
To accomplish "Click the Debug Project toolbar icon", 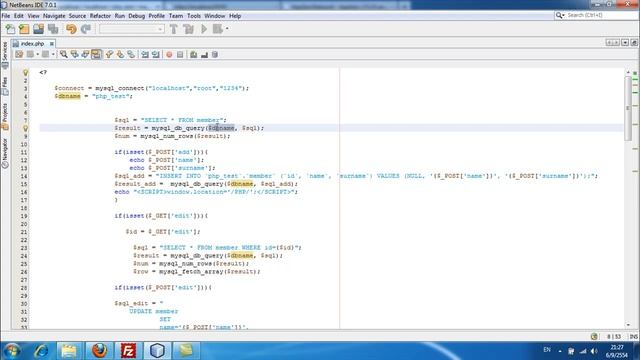I will pos(218,29).
